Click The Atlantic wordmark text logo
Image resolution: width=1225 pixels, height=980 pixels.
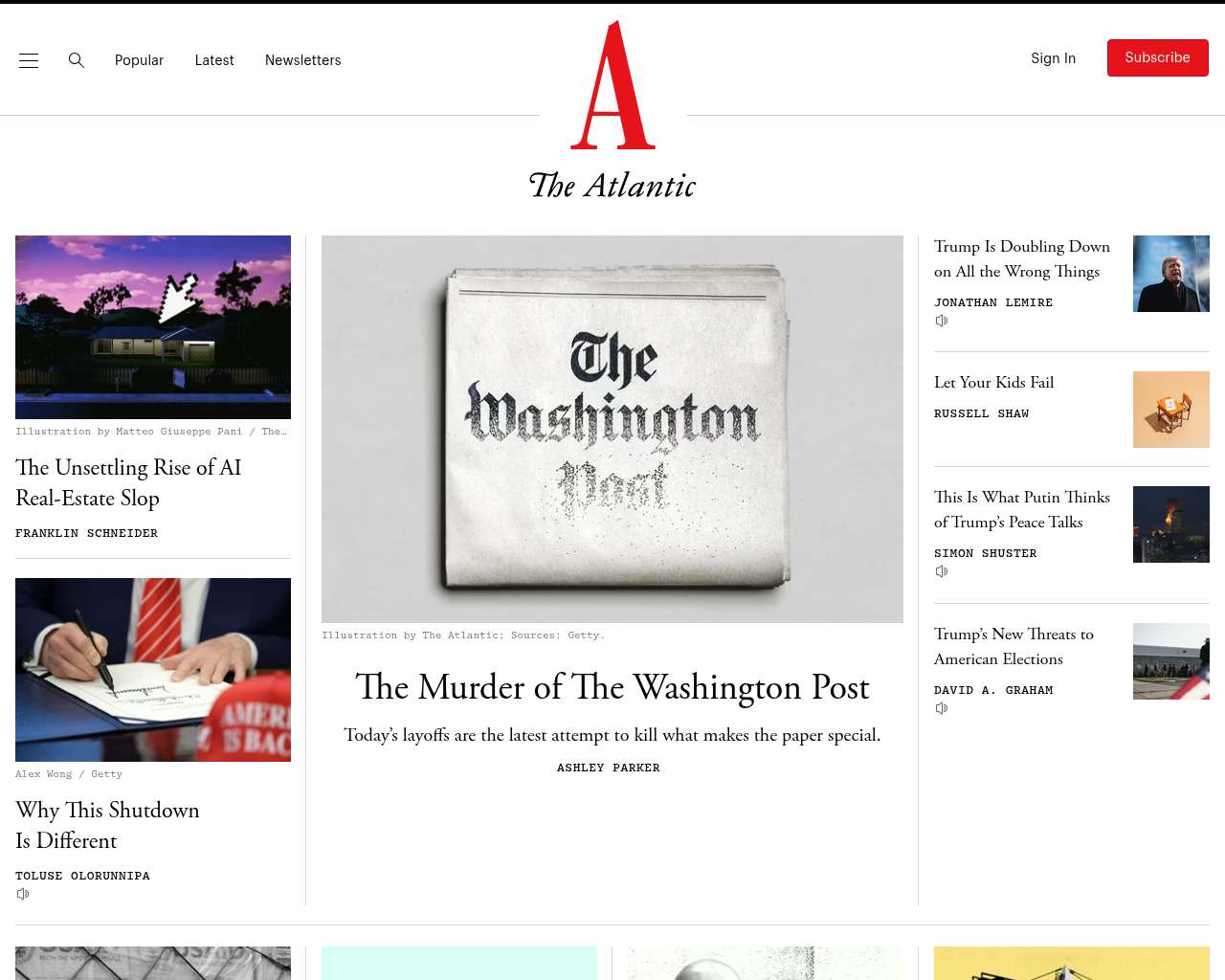(612, 185)
